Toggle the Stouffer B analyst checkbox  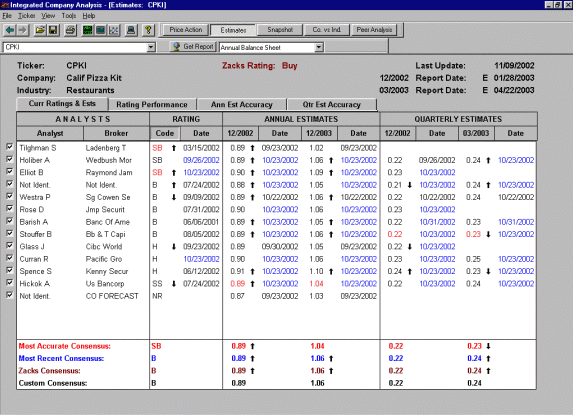[10, 233]
